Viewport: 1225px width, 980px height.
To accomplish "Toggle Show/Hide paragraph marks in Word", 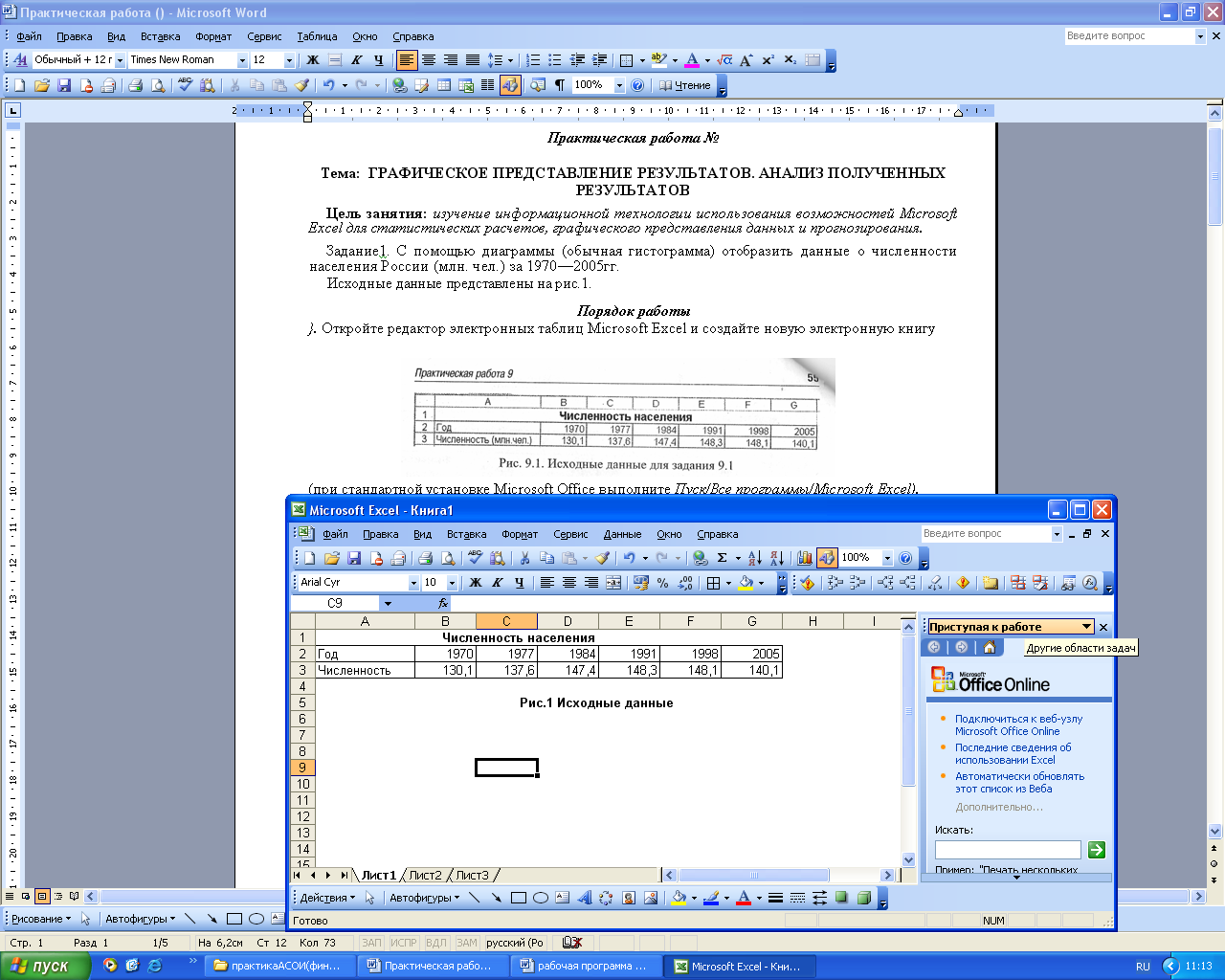I will coord(560,85).
